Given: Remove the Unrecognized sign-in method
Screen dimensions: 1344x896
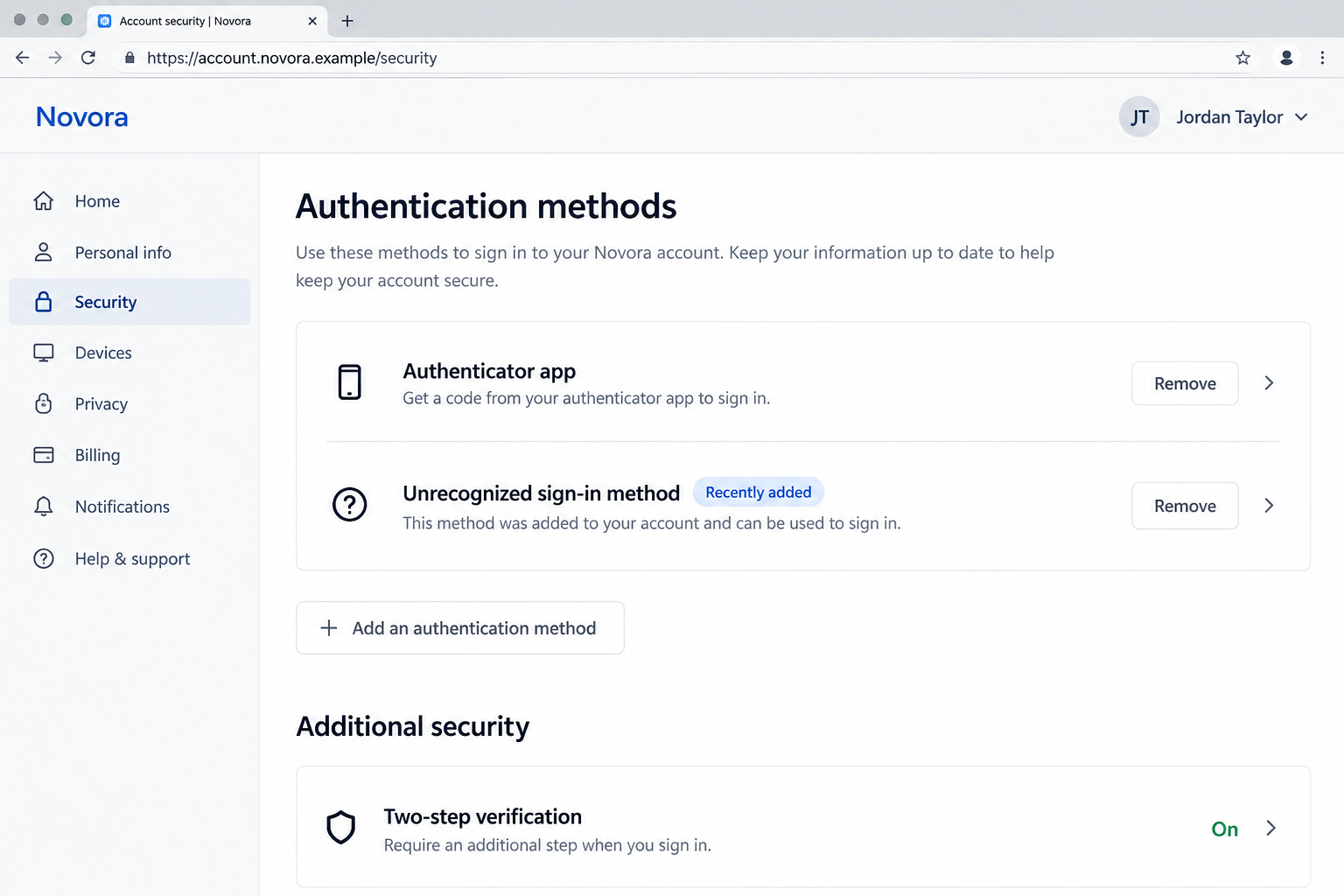Looking at the screenshot, I should [1185, 506].
